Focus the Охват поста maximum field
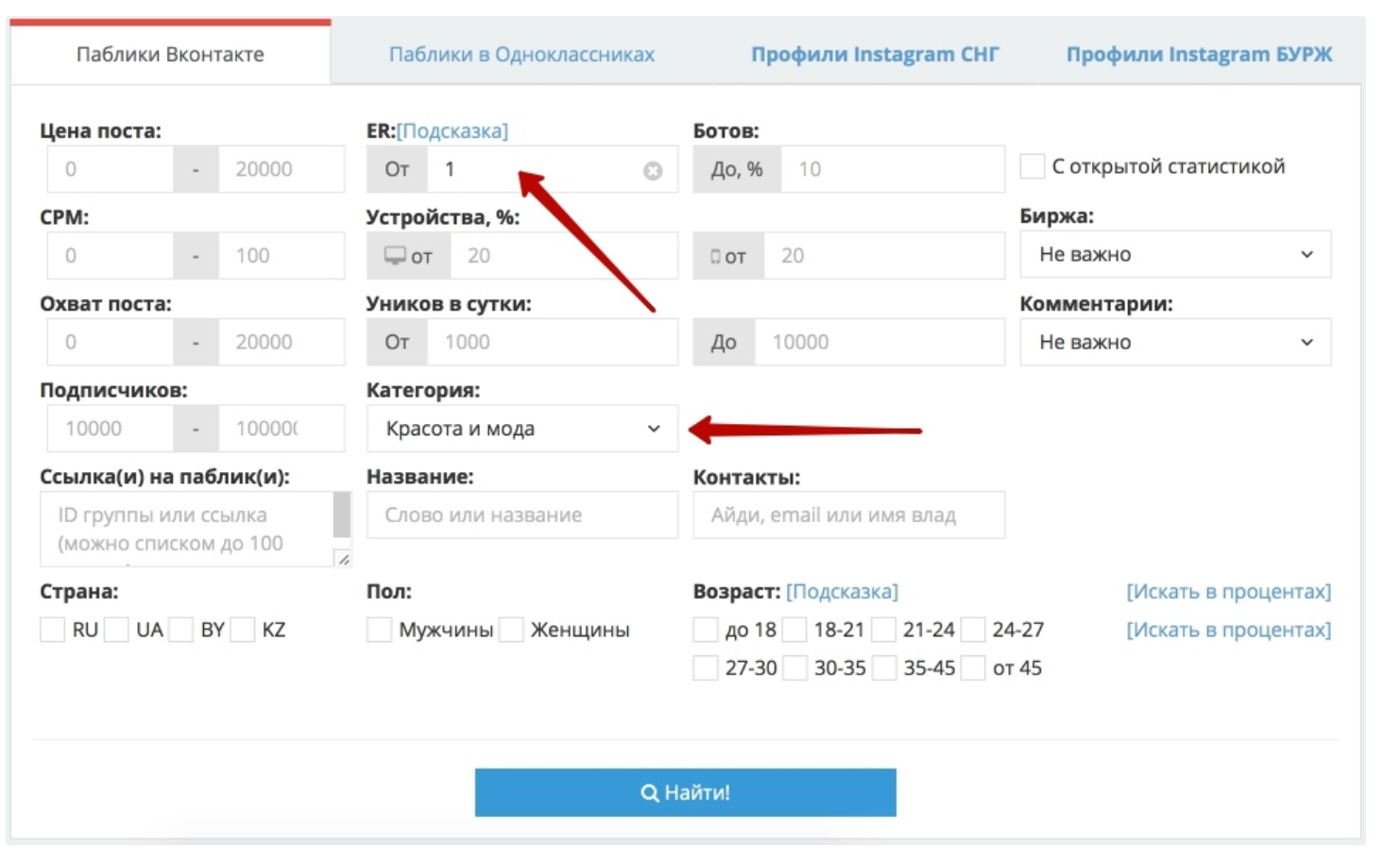The height and width of the screenshot is (863, 1400). click(282, 342)
